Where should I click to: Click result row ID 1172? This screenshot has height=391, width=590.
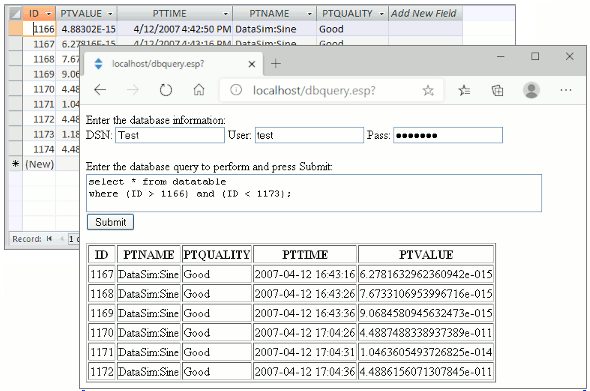(102, 372)
